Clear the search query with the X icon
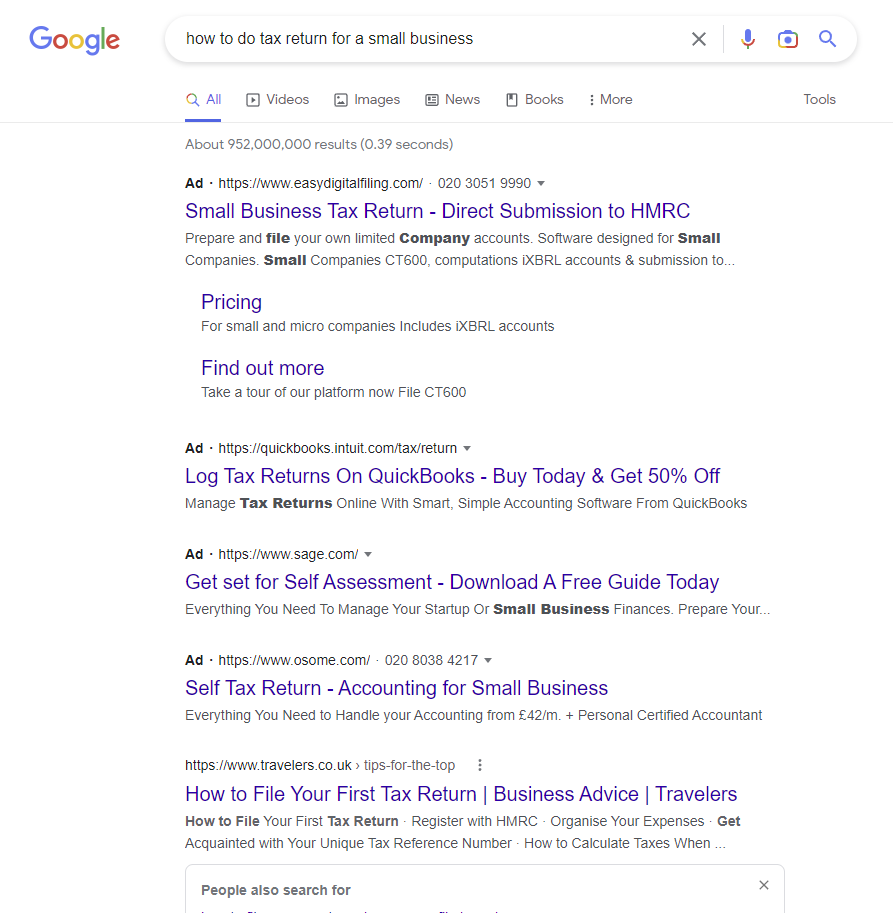Viewport: 893px width, 913px height. tap(699, 38)
